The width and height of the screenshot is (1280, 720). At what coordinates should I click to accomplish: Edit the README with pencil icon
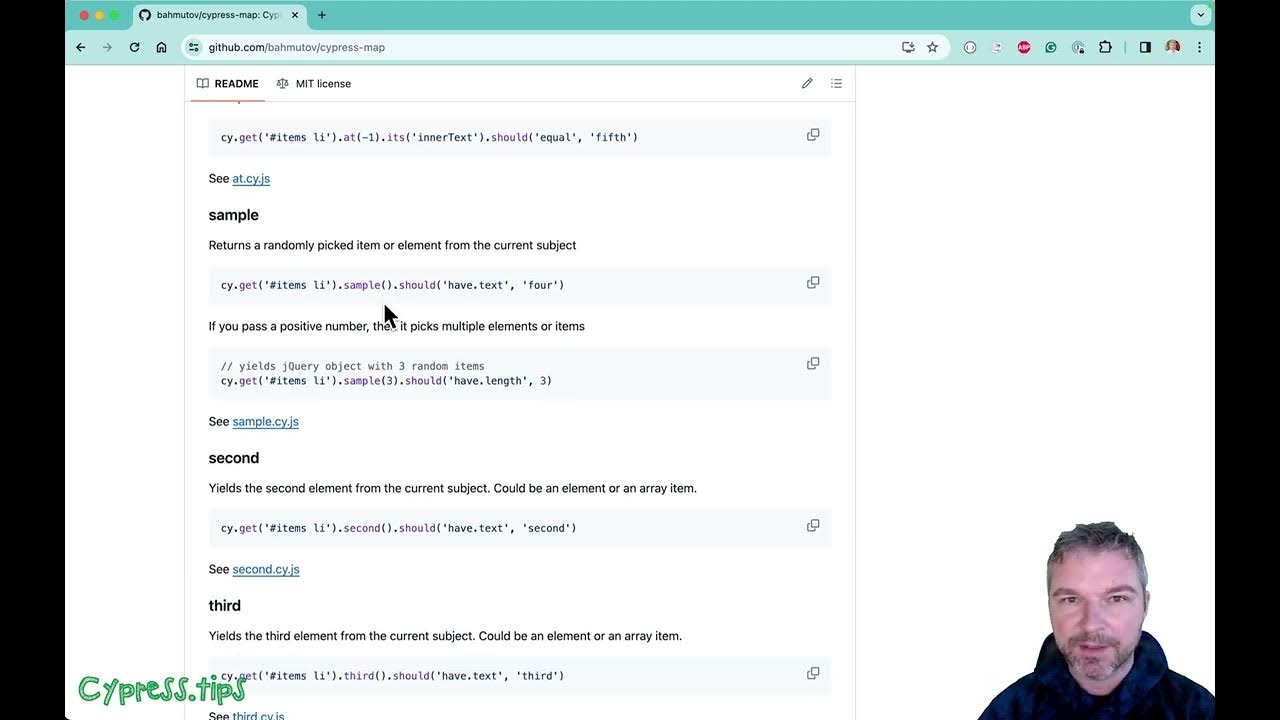click(x=807, y=83)
